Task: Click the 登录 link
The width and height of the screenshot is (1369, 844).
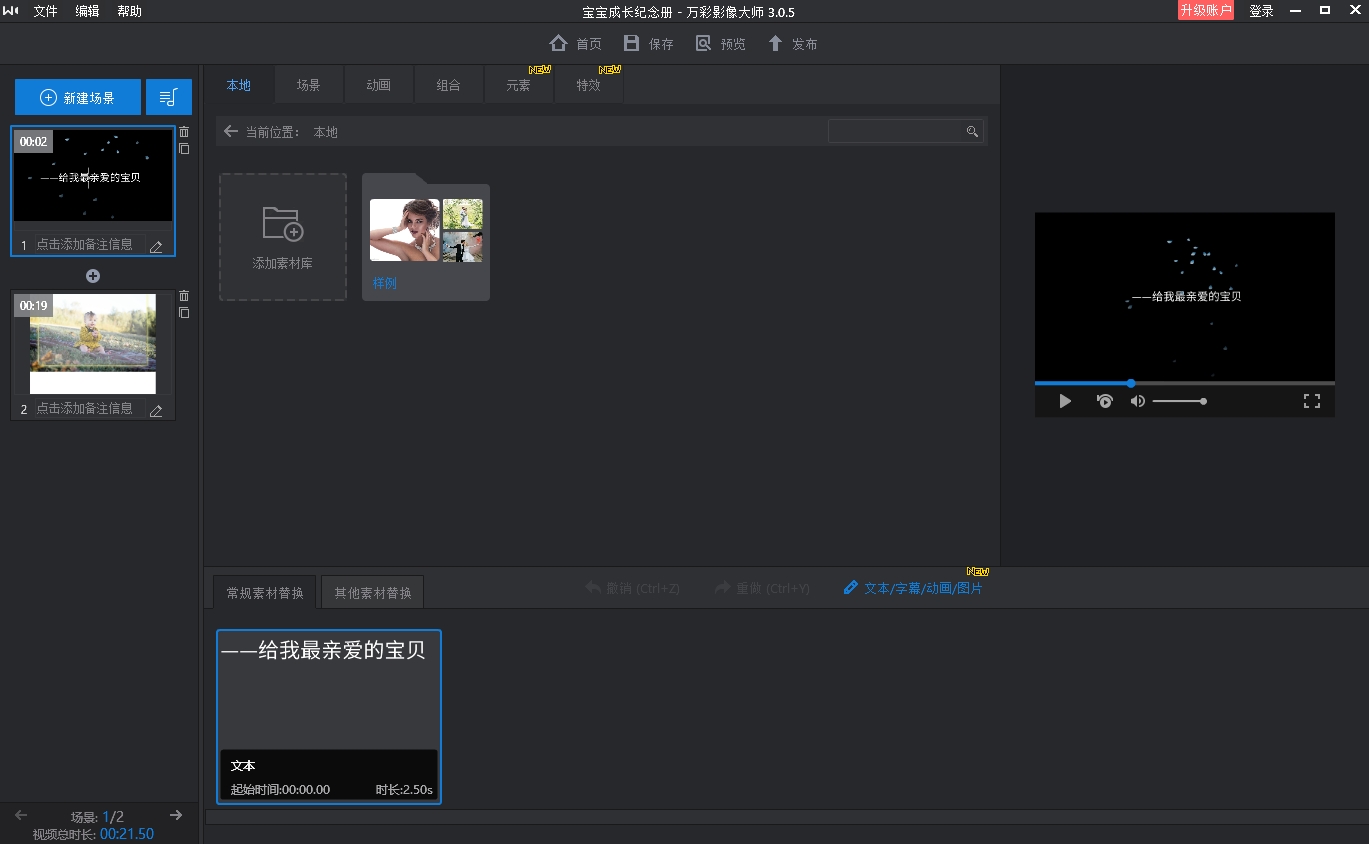Action: [x=1261, y=11]
